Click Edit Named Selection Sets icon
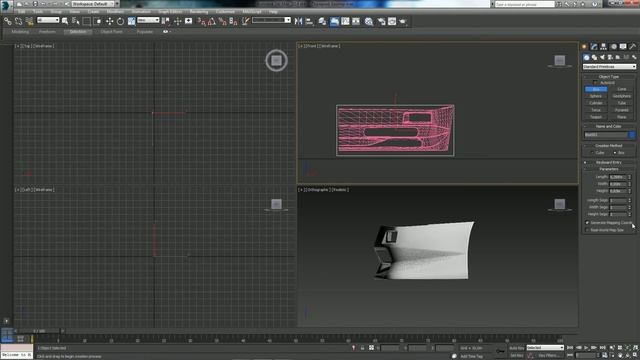640x360 pixels. click(245, 21)
